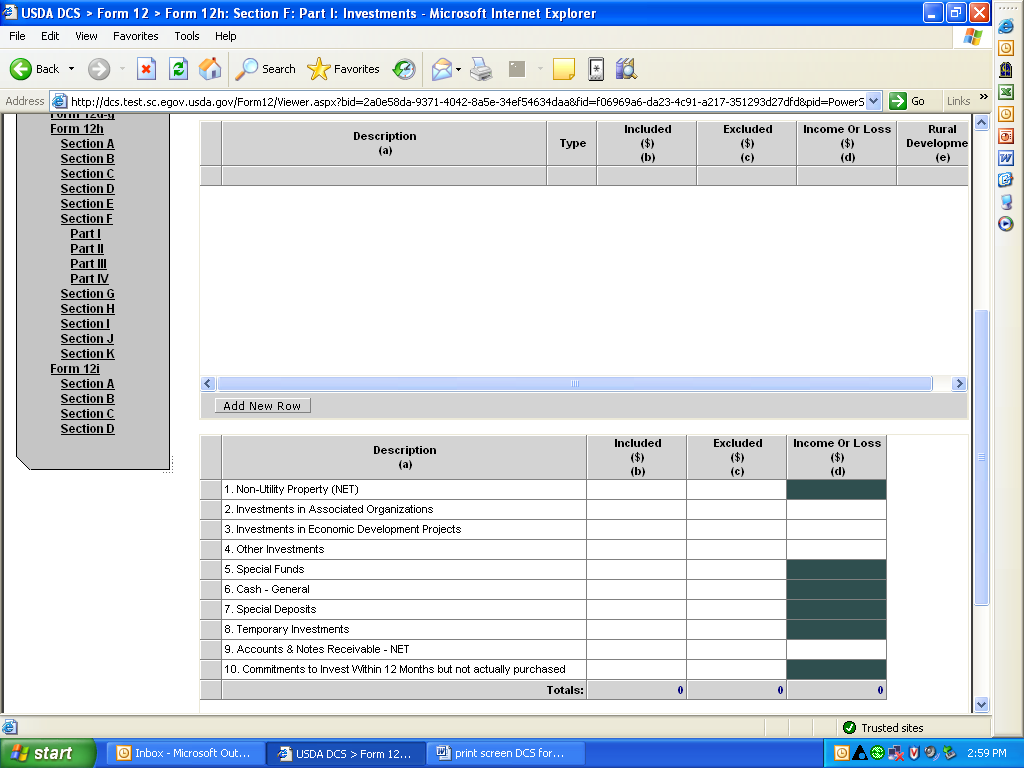Open the Tools menu
The height and width of the screenshot is (768, 1024).
(x=187, y=36)
